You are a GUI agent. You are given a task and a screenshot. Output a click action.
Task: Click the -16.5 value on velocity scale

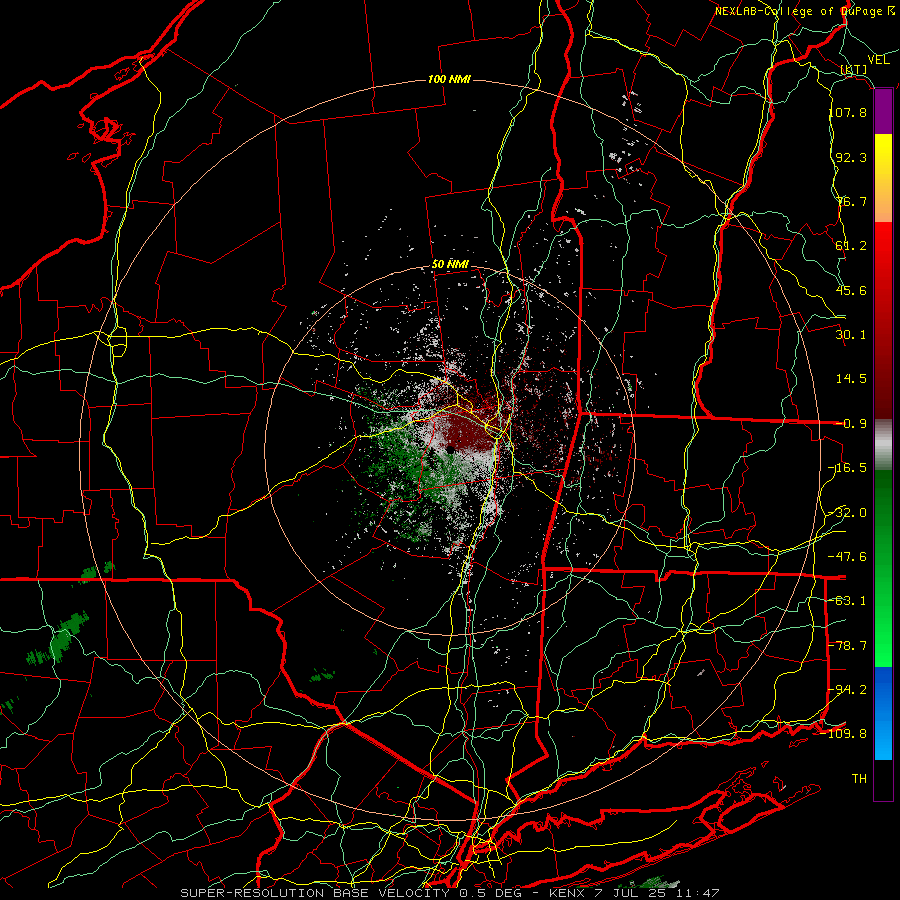click(x=848, y=468)
